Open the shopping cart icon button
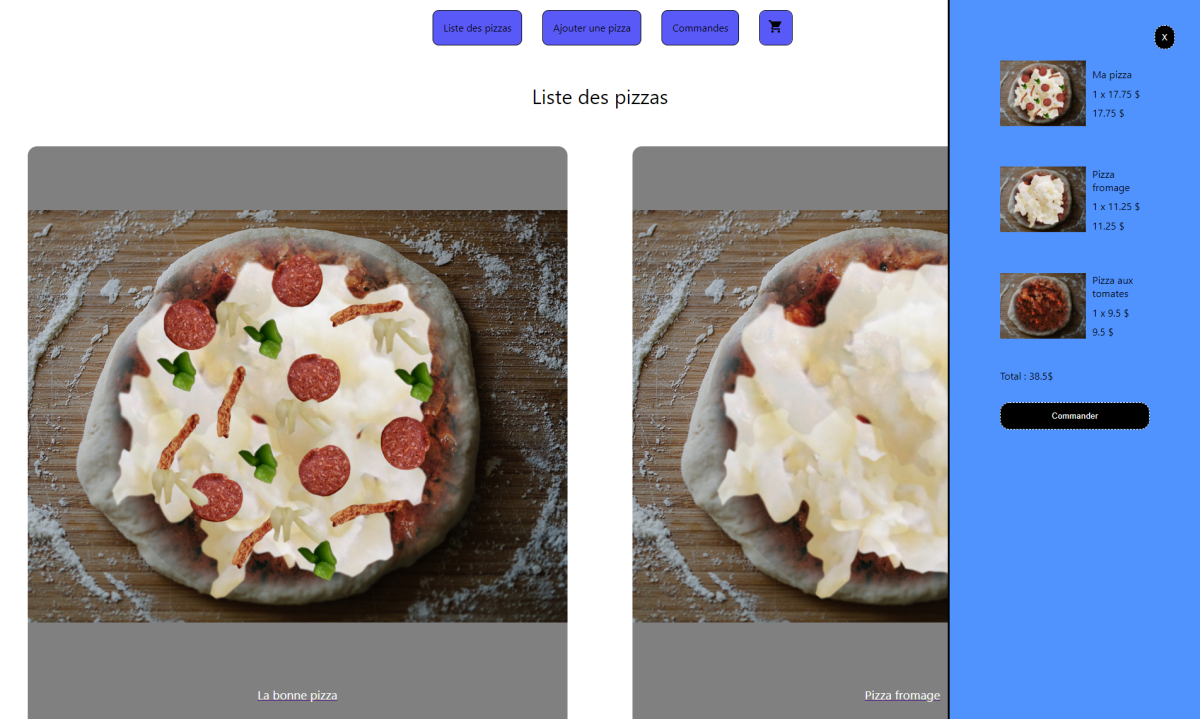The image size is (1200, 719). click(x=775, y=28)
